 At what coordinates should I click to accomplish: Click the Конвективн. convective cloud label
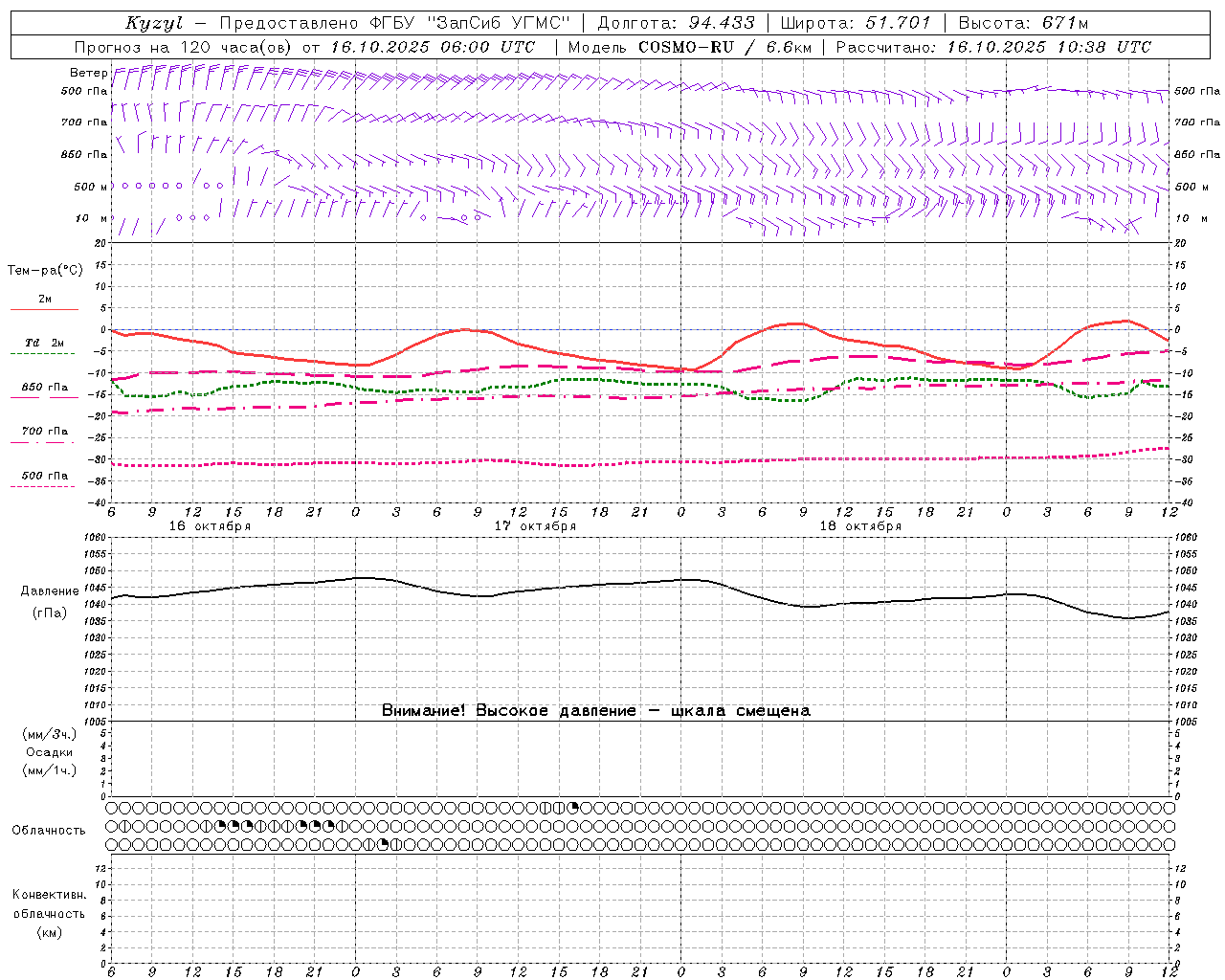49,895
